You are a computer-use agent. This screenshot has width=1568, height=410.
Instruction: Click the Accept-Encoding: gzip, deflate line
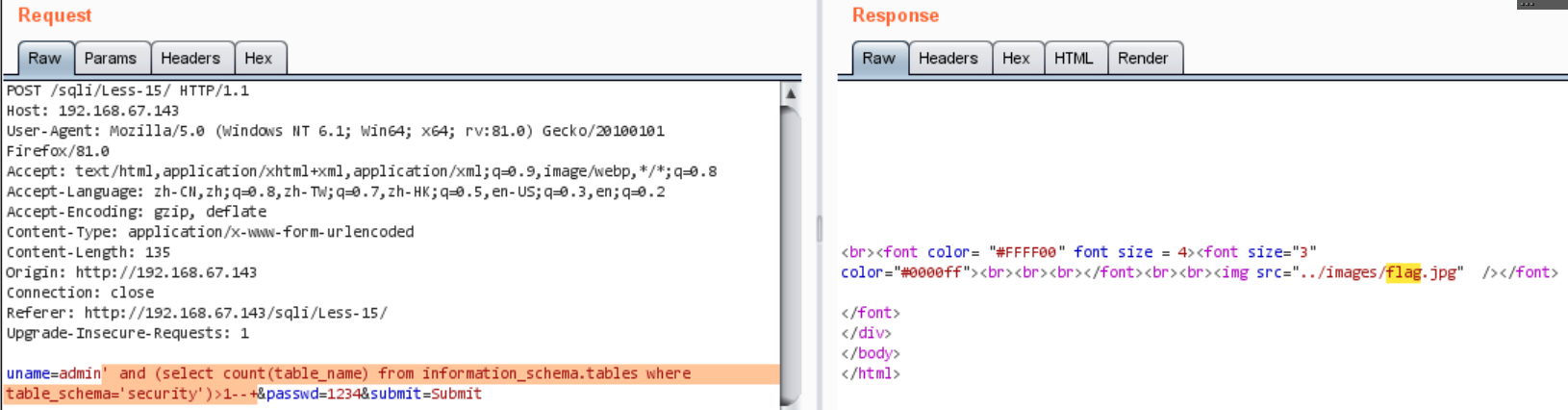tap(137, 212)
